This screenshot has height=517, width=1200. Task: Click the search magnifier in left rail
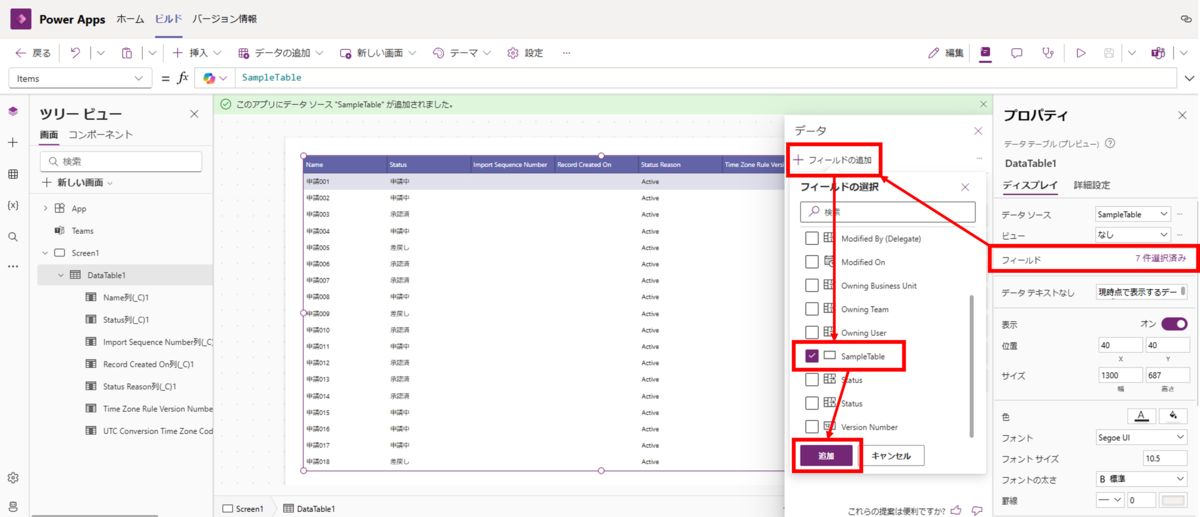13,237
